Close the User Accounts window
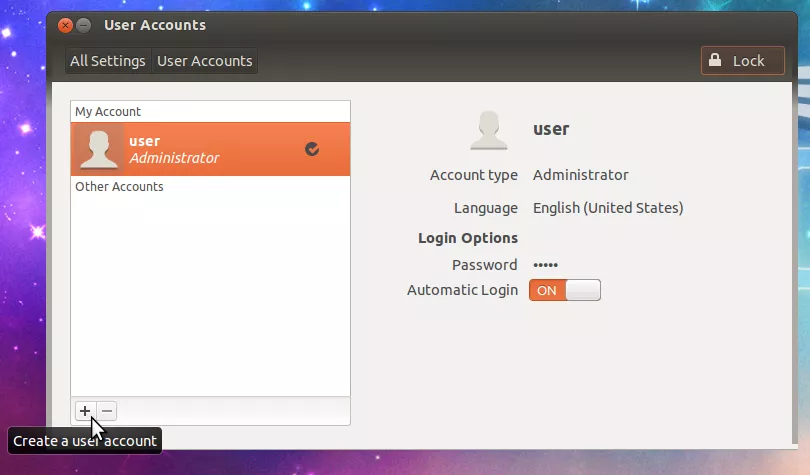 65,25
